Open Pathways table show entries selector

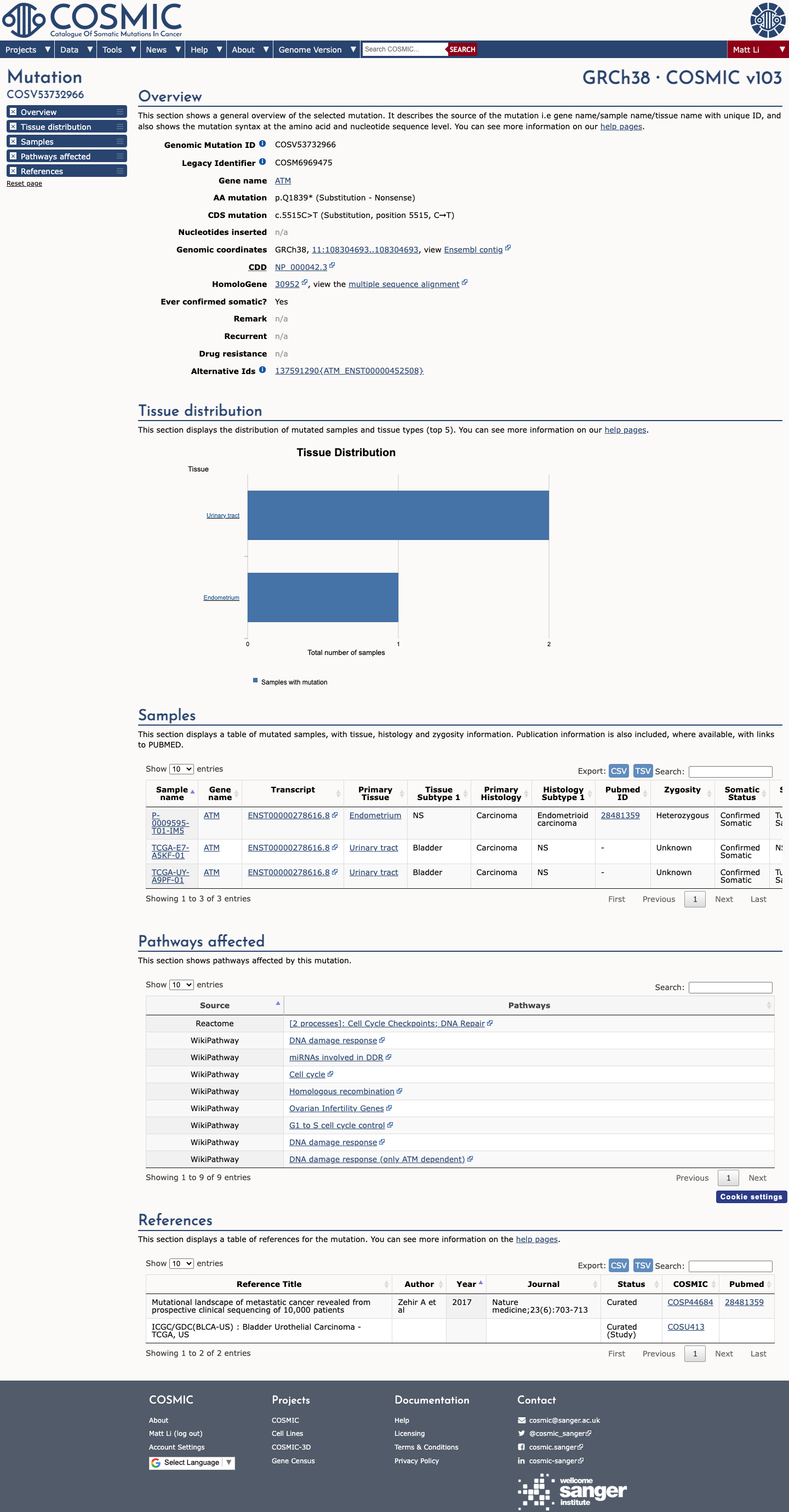pyautogui.click(x=181, y=985)
